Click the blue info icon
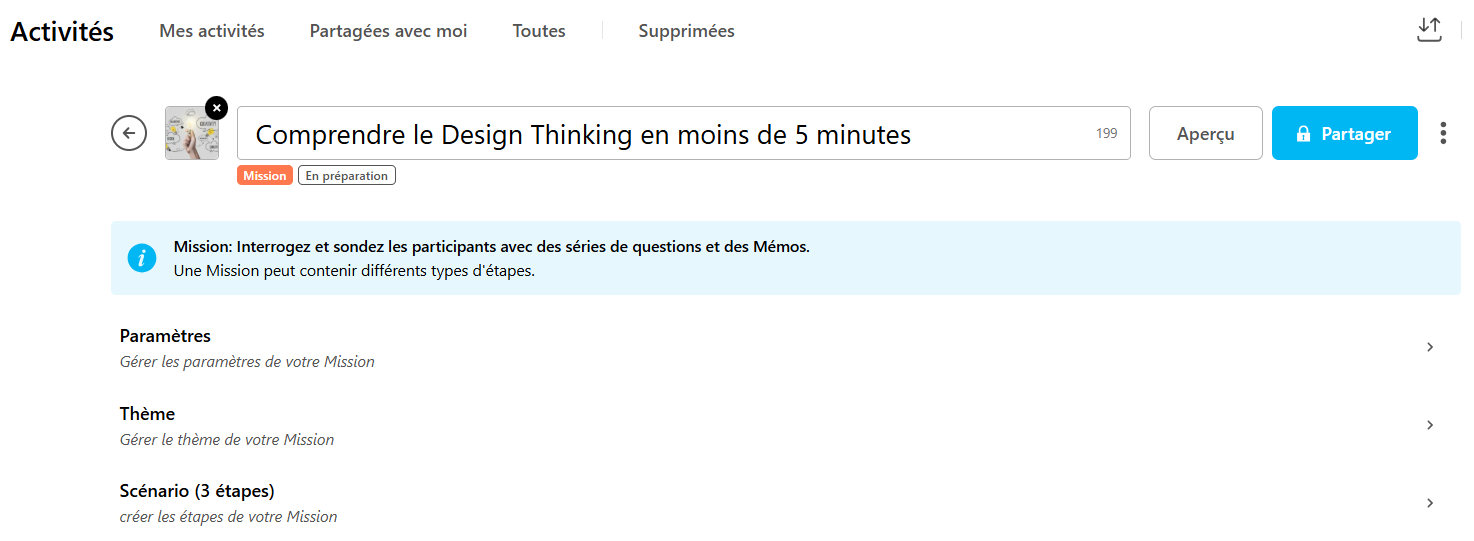Image resolution: width=1474 pixels, height=541 pixels. tap(142, 258)
